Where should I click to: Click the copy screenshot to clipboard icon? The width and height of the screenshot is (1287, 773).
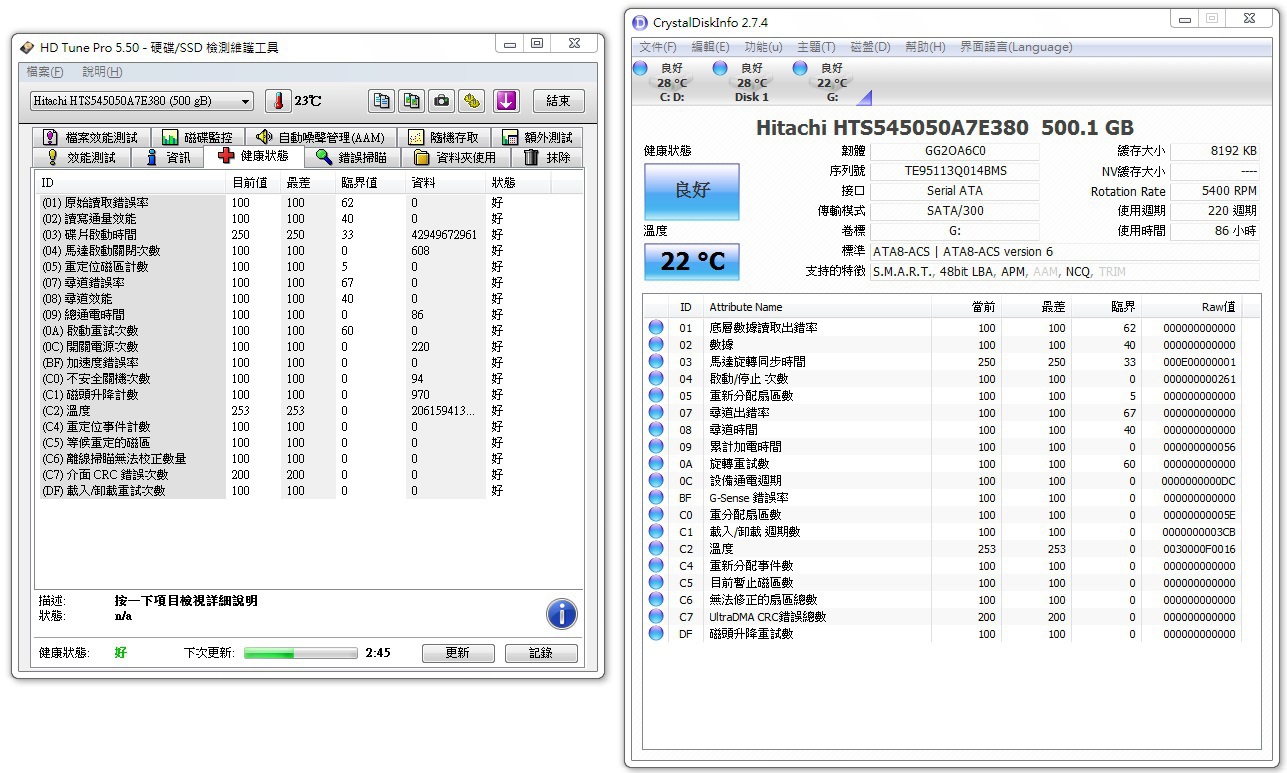(411, 101)
